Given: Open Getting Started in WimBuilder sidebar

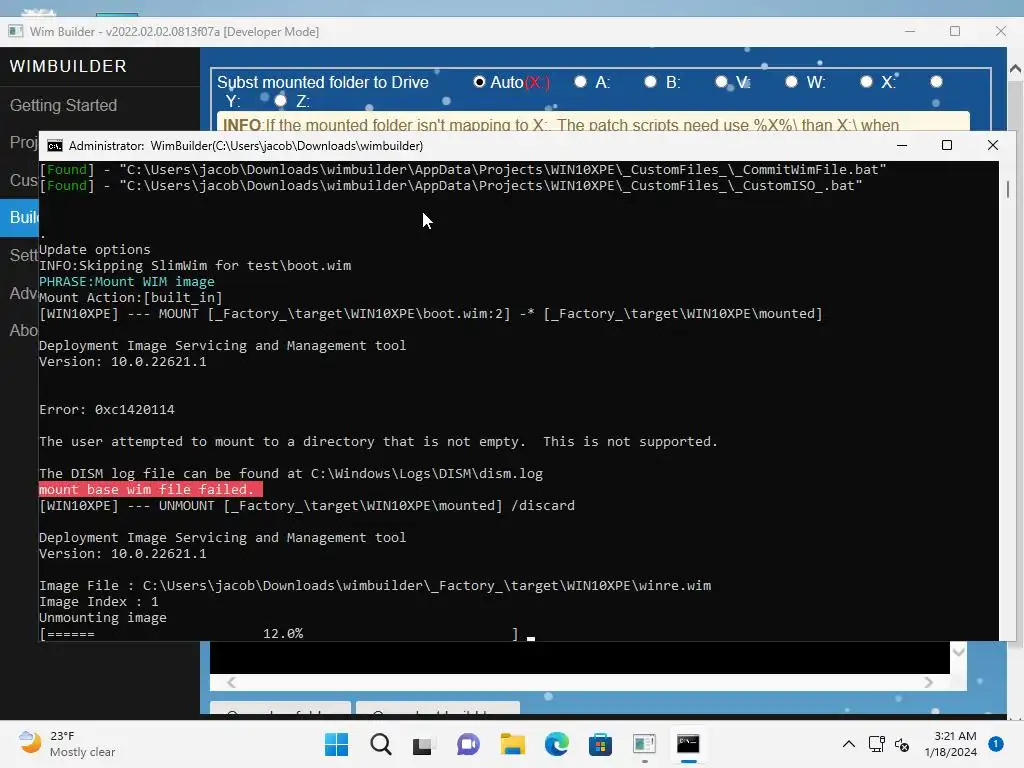Looking at the screenshot, I should [63, 105].
